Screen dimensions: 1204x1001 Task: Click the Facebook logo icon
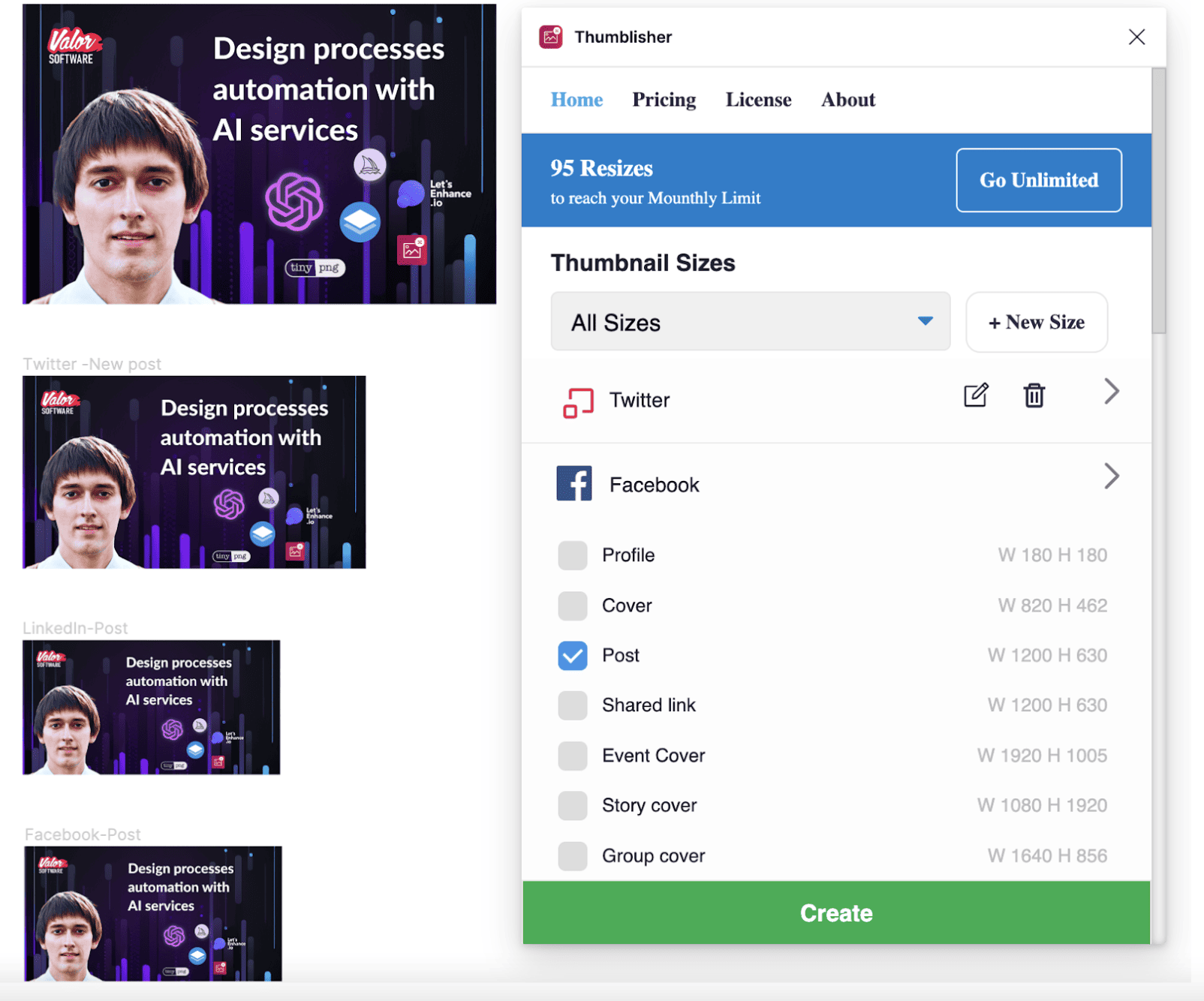click(x=574, y=484)
